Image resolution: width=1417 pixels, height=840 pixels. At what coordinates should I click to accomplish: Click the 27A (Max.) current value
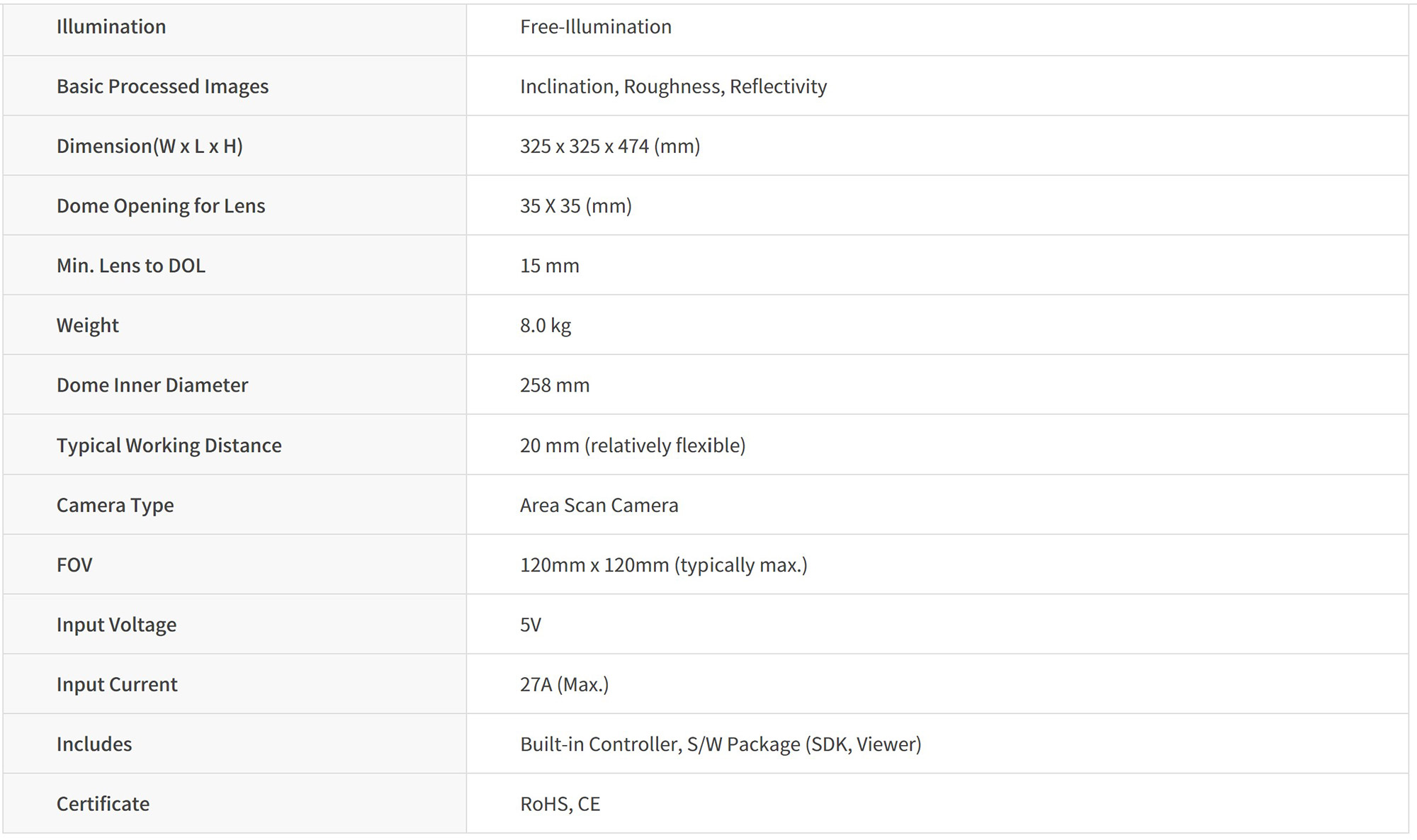564,684
